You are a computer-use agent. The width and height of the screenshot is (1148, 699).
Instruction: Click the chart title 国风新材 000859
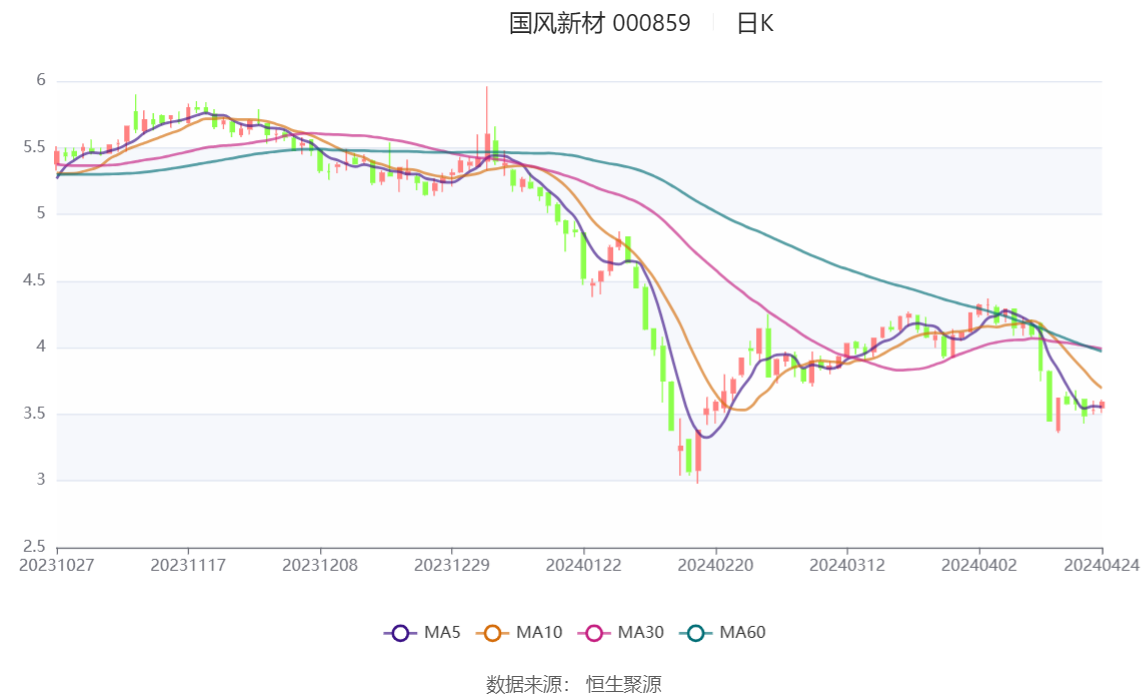point(600,23)
